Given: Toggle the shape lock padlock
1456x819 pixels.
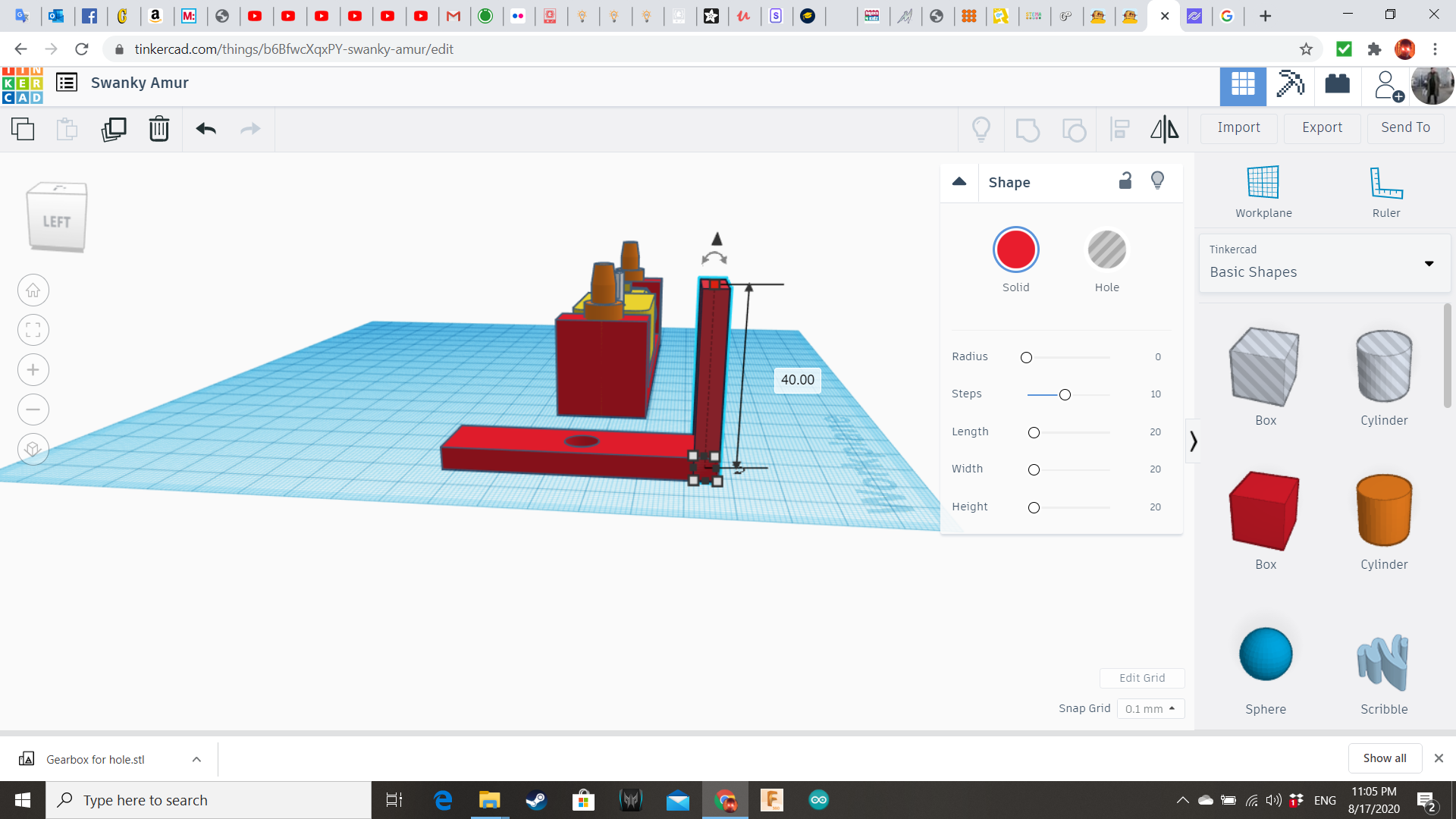Looking at the screenshot, I should [x=1125, y=180].
